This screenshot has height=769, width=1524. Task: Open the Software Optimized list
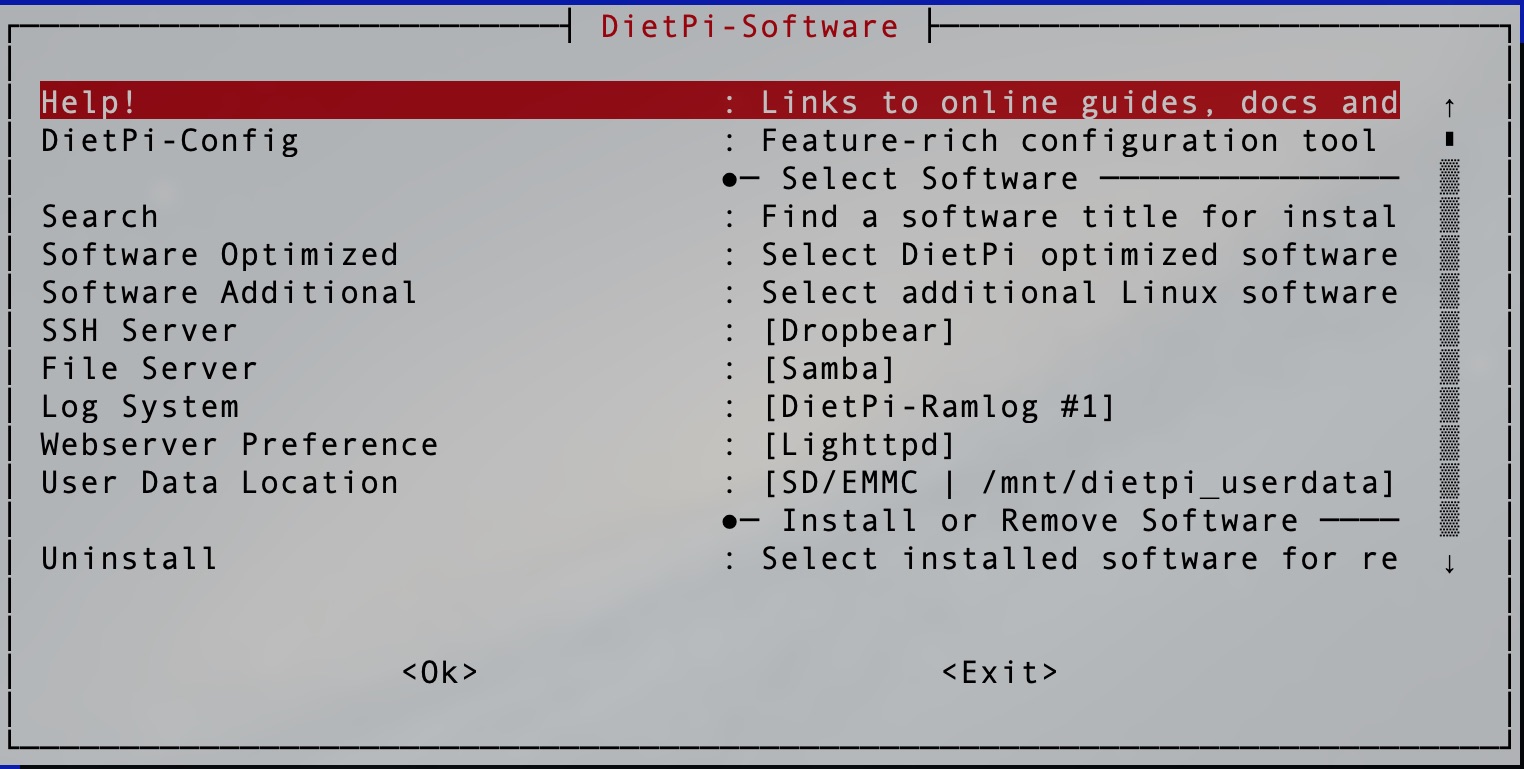click(x=720, y=253)
